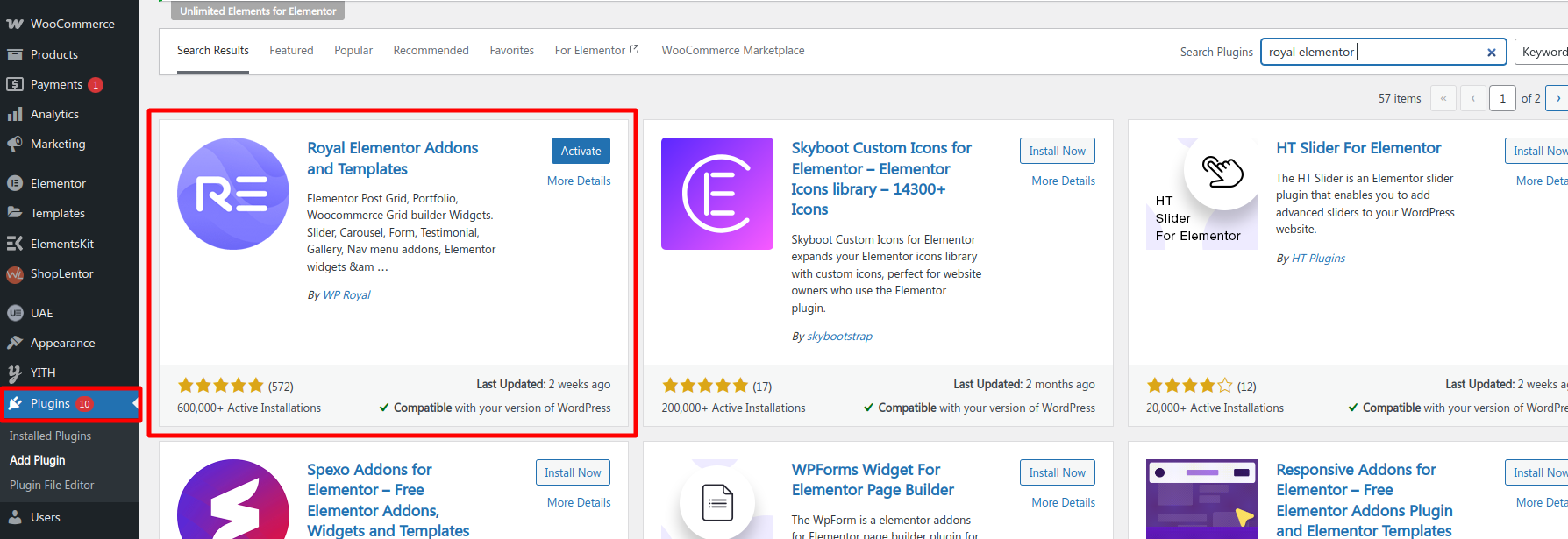The width and height of the screenshot is (1568, 539).
Task: Switch to Popular plugins tab
Action: tap(353, 51)
